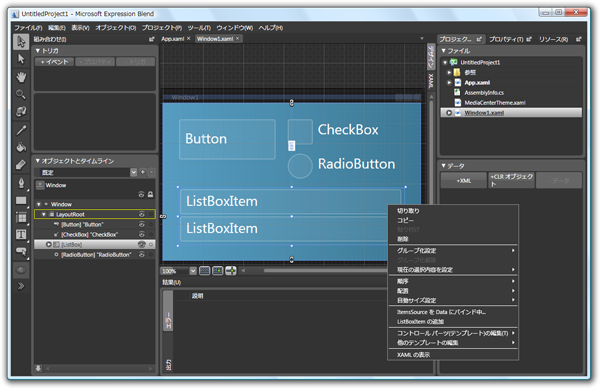Click the snap to grid icon

pyautogui.click(x=218, y=271)
